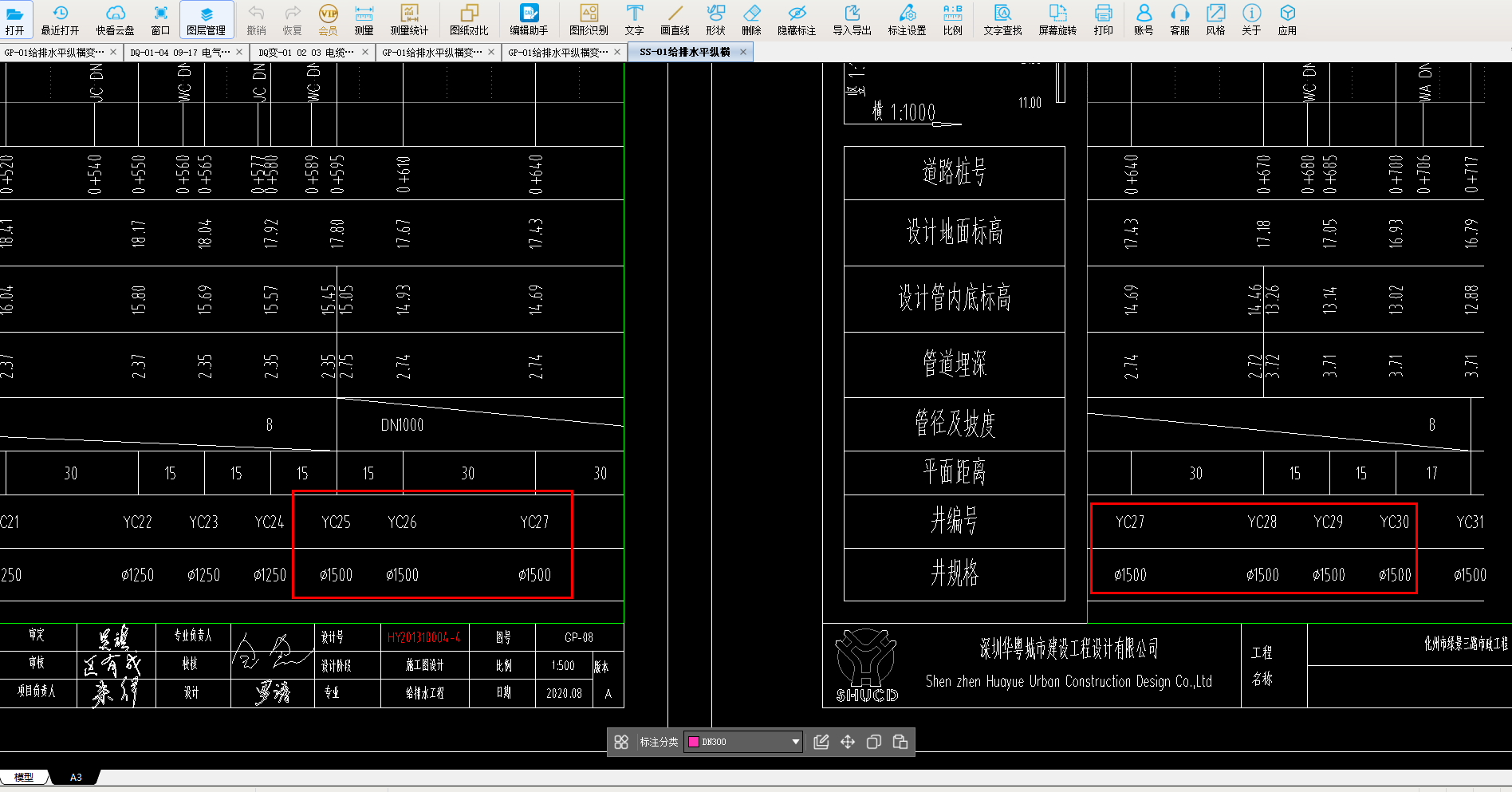This screenshot has width=1512, height=792.
Task: Open the 最近打开 recent files list
Action: point(60,20)
